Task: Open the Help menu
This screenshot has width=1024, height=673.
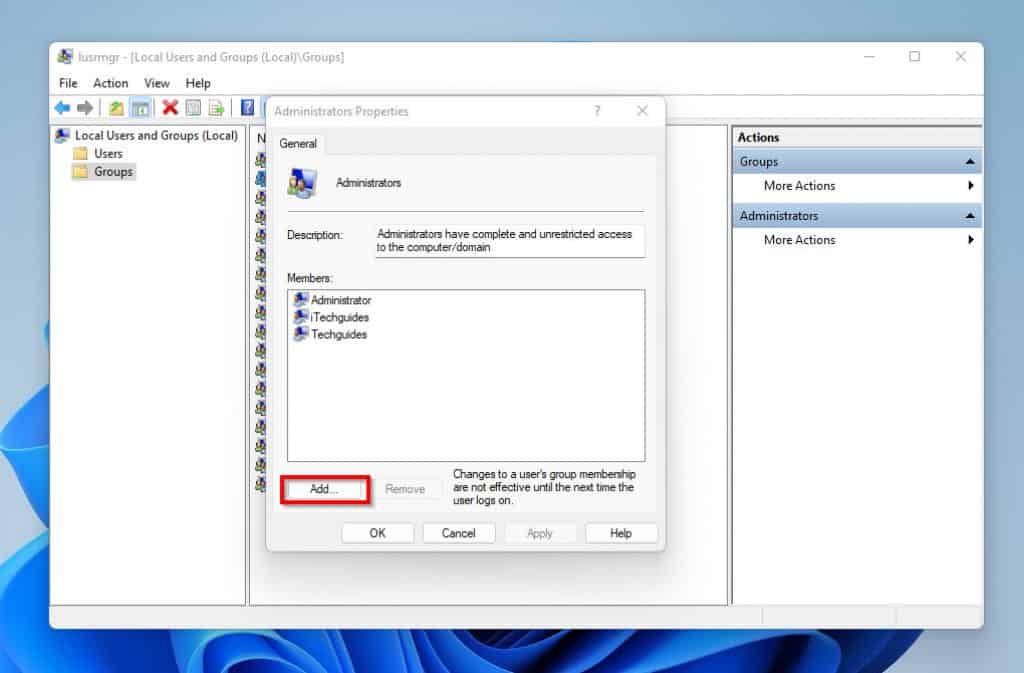Action: [x=198, y=83]
